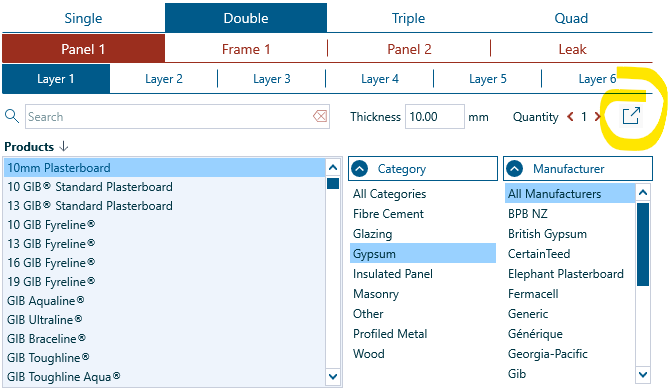Select '19 GIB Fyreline®' product
The image size is (669, 391).
165,282
